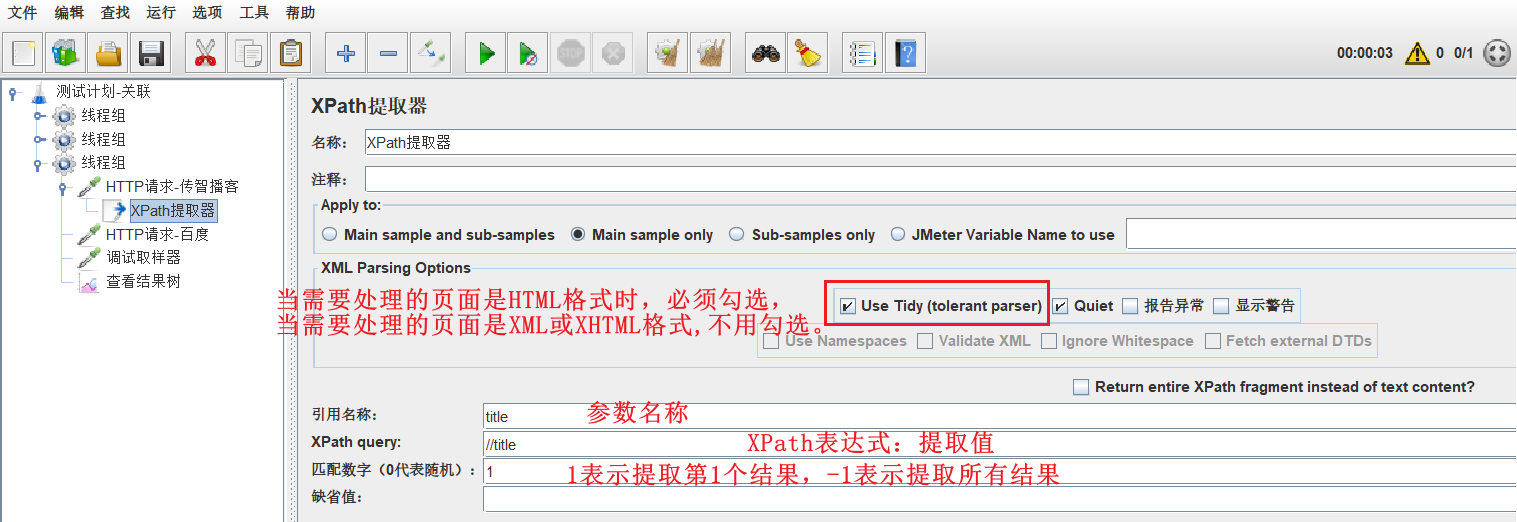The image size is (1517, 522).
Task: Click the elapsed time 00:00:03 display
Action: (x=1364, y=53)
